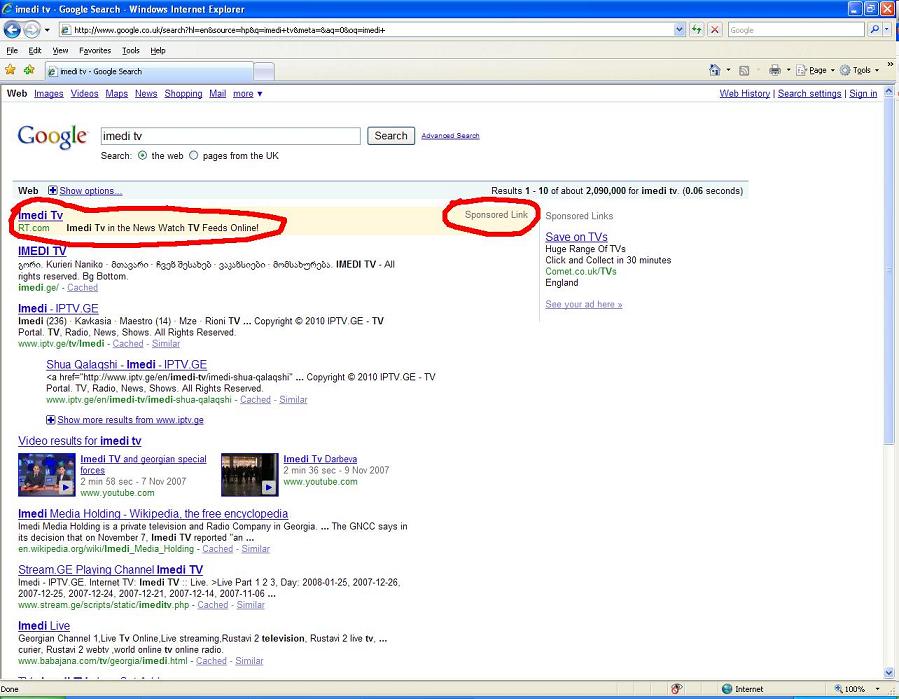Open Search settings link

coord(809,93)
